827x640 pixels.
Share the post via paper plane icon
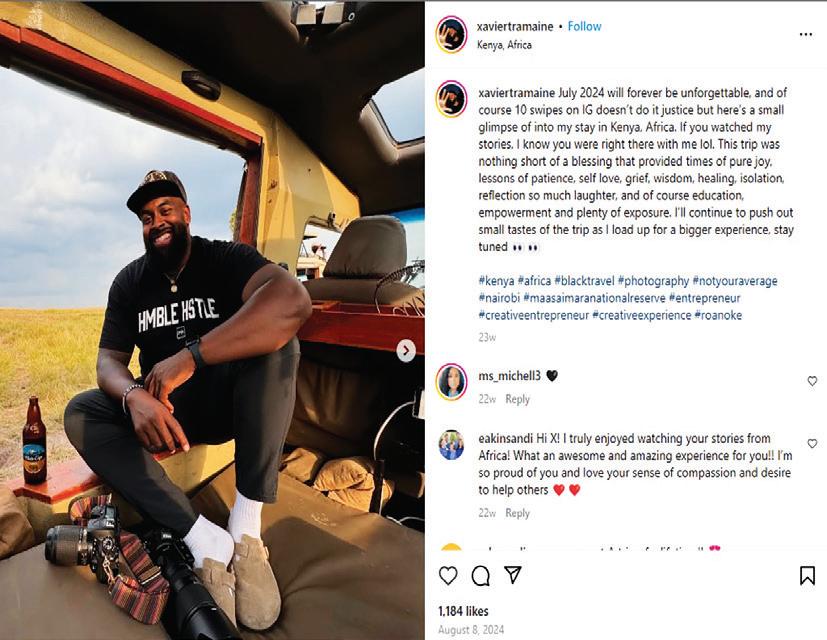coord(513,575)
